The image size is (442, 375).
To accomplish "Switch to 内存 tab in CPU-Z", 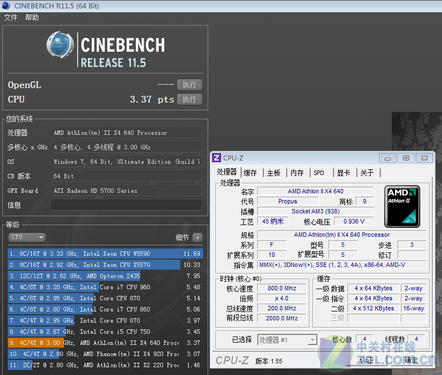I will click(297, 173).
